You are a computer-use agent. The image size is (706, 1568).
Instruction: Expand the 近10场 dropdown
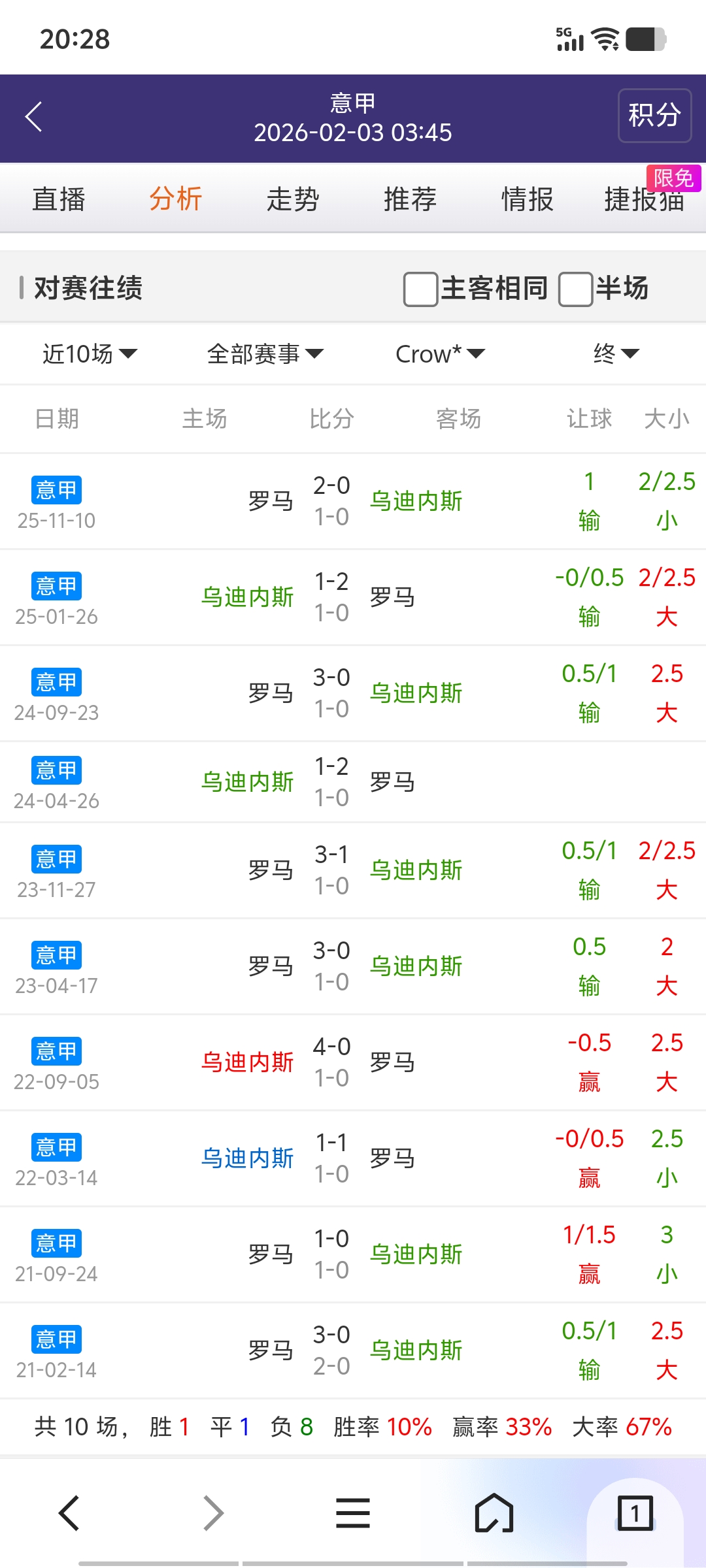(x=90, y=354)
